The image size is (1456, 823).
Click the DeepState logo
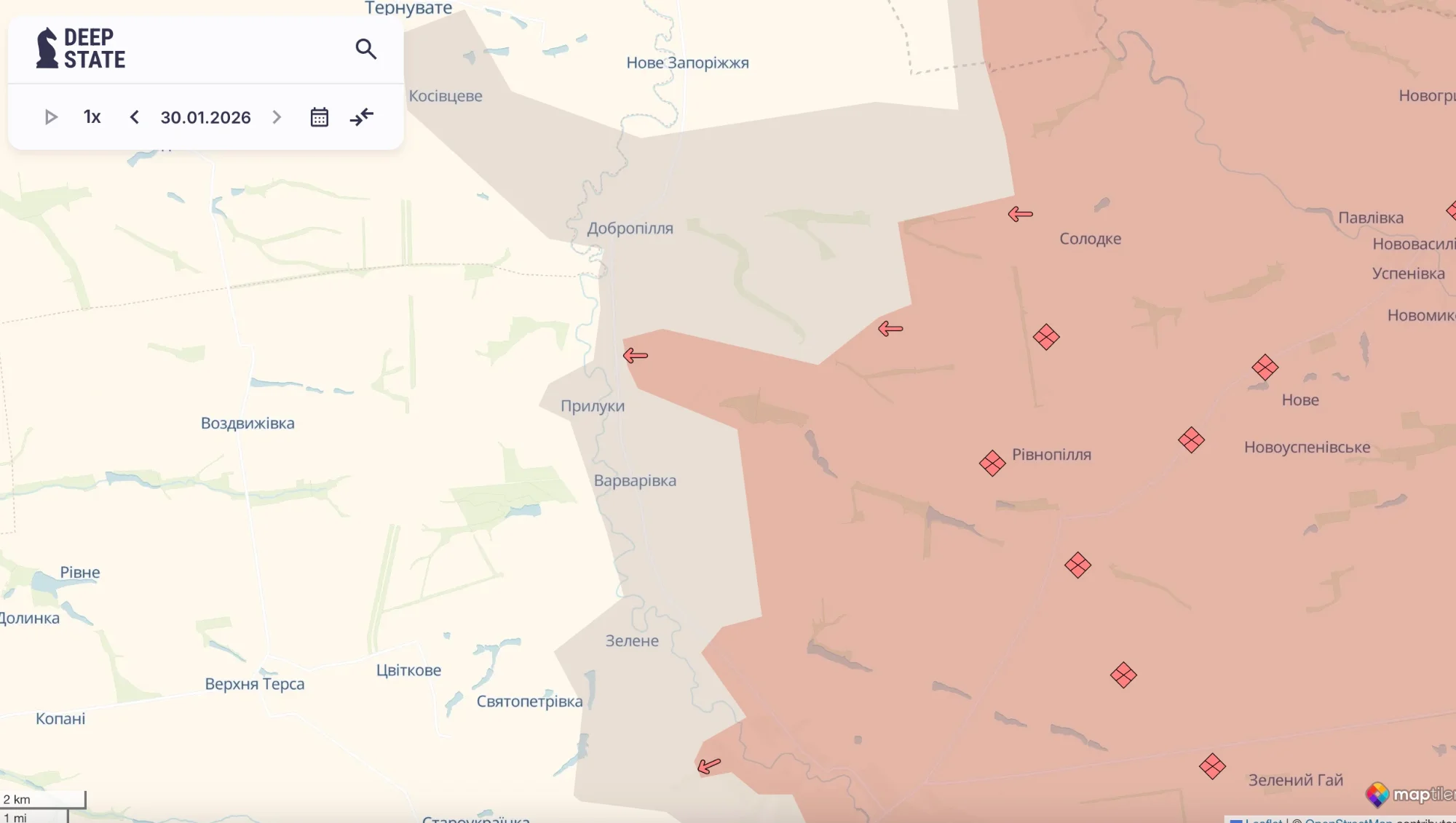tap(81, 48)
